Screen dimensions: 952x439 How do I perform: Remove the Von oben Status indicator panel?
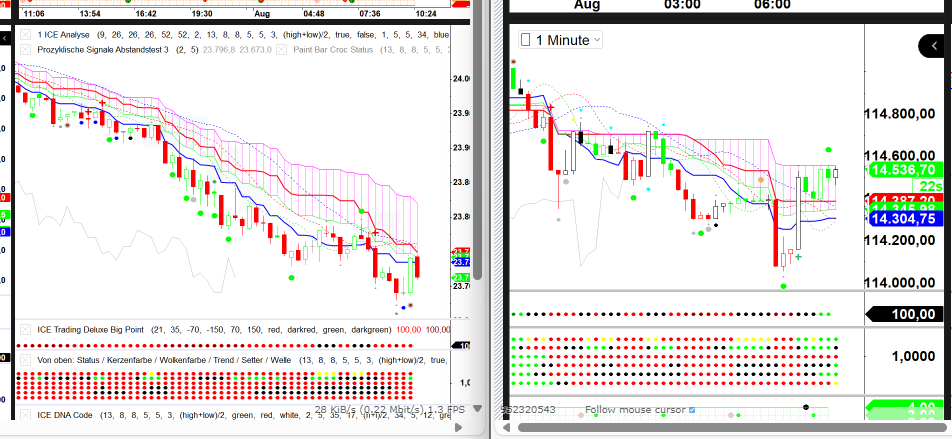coord(25,358)
